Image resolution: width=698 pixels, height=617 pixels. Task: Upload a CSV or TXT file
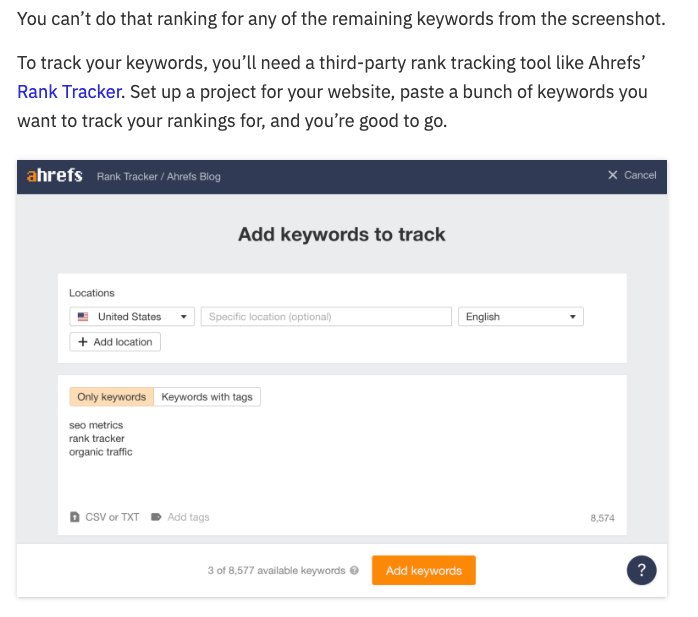pyautogui.click(x=105, y=517)
